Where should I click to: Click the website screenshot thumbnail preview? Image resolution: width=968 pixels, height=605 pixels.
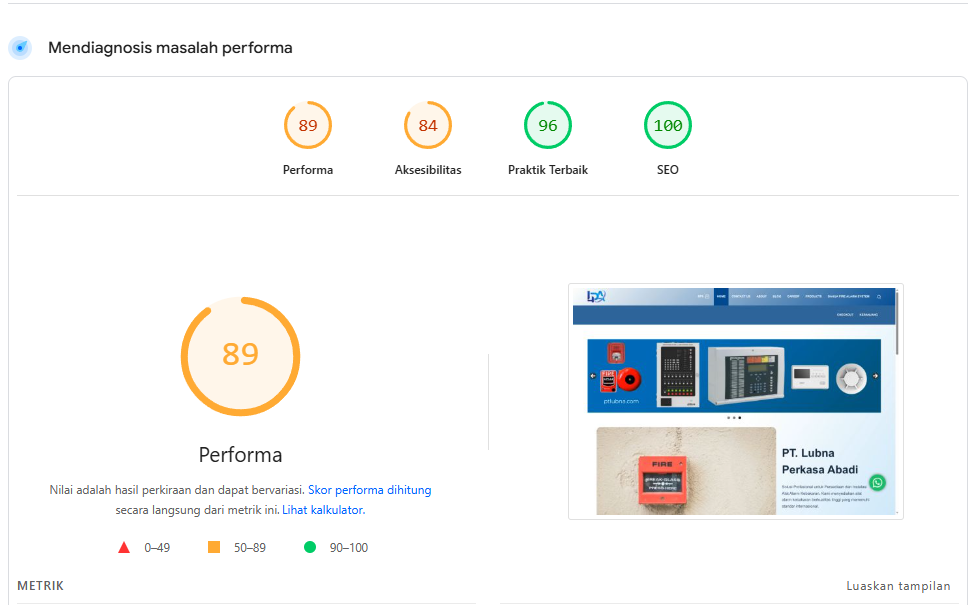pos(735,401)
